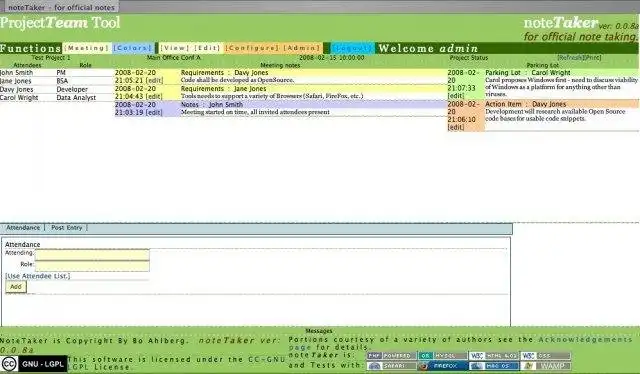Image resolution: width=640 pixels, height=374 pixels.
Task: Click the 'Meeting started on time' note
Action: tap(255, 112)
